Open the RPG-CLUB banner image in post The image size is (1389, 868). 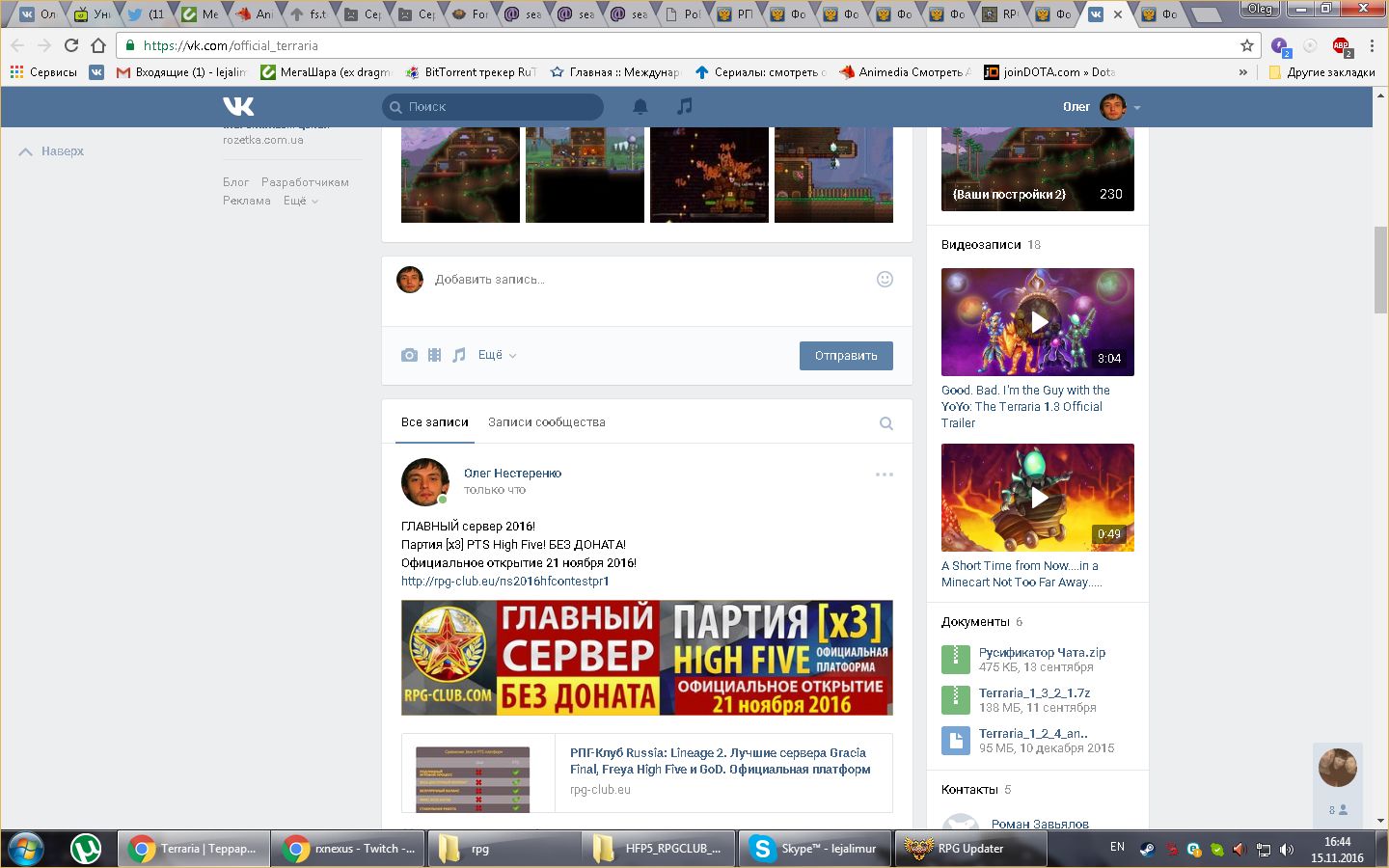click(647, 658)
